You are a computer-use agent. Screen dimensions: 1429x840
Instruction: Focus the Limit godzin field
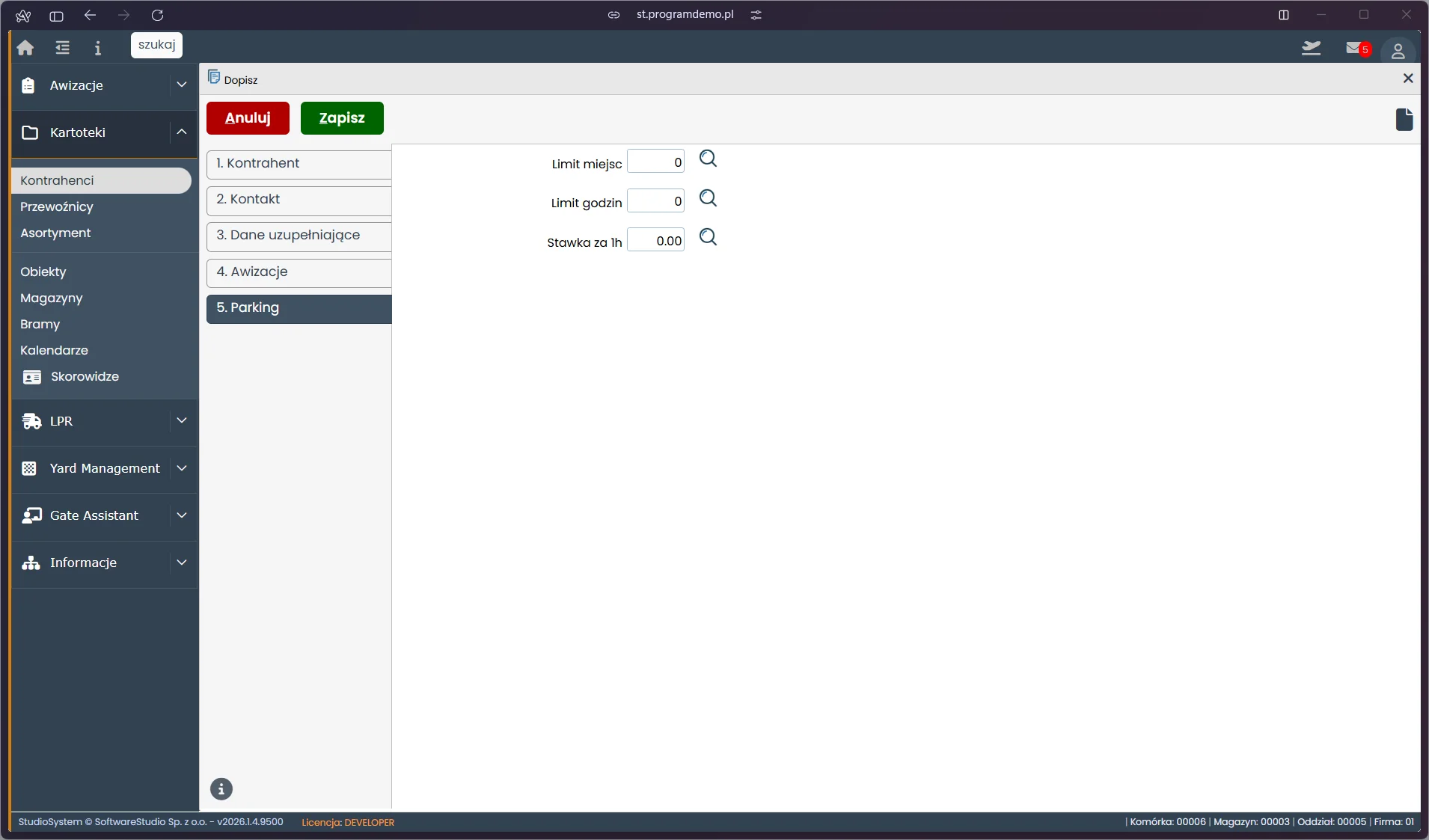tap(655, 201)
